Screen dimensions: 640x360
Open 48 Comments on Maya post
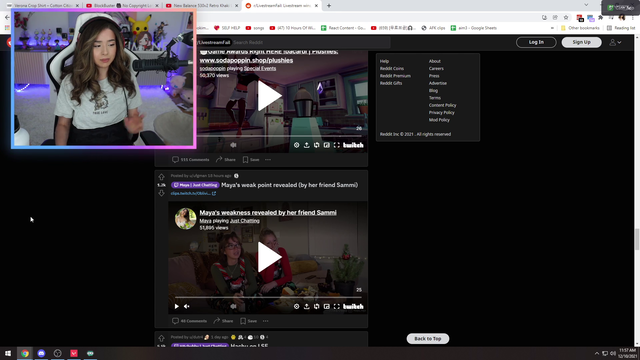click(189, 321)
